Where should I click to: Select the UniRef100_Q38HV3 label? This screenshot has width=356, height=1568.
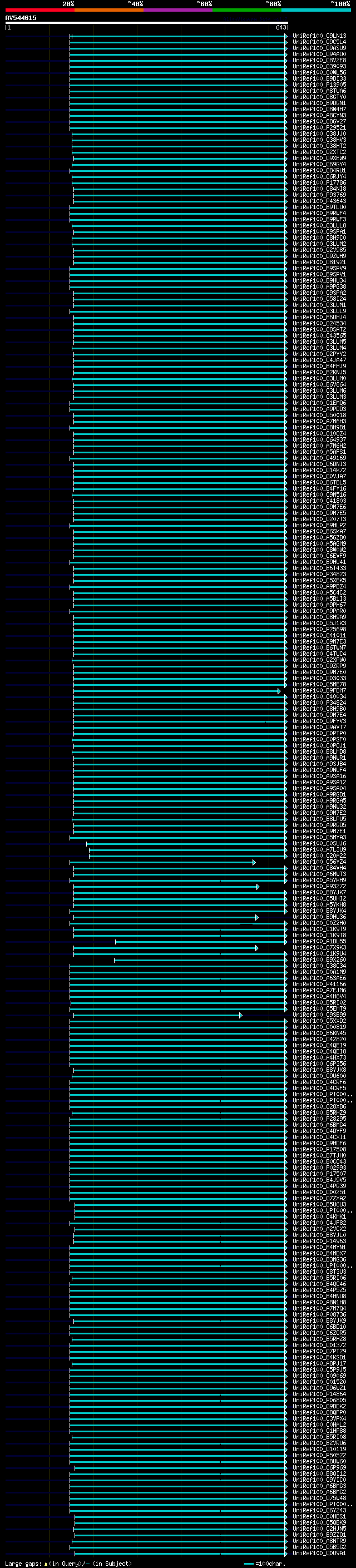click(x=319, y=140)
